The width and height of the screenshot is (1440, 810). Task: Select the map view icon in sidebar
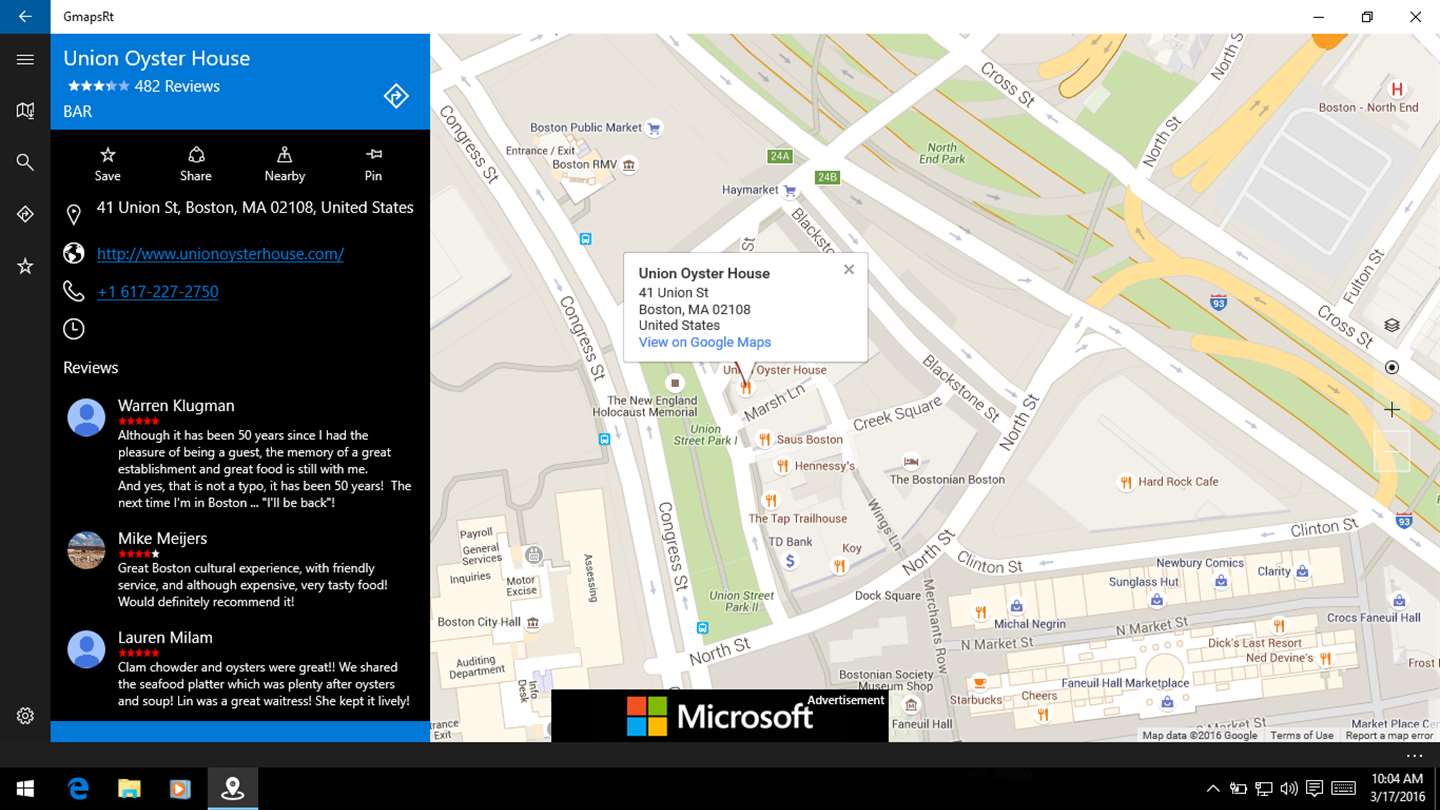point(25,111)
